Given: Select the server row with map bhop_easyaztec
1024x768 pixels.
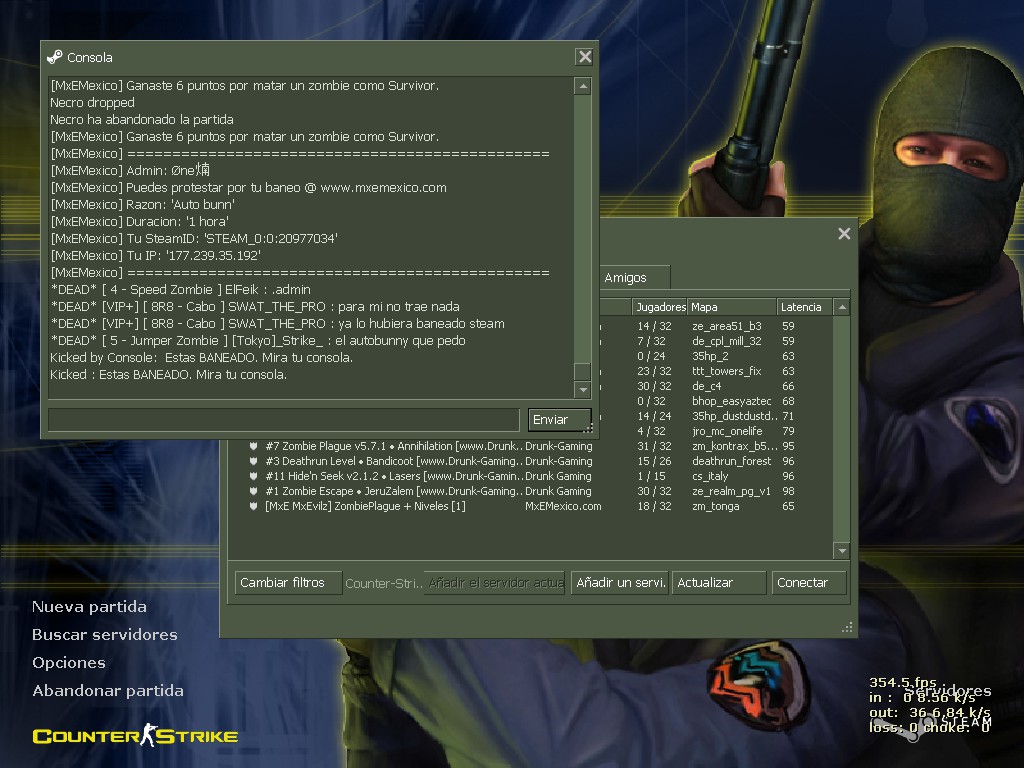Looking at the screenshot, I should point(716,401).
